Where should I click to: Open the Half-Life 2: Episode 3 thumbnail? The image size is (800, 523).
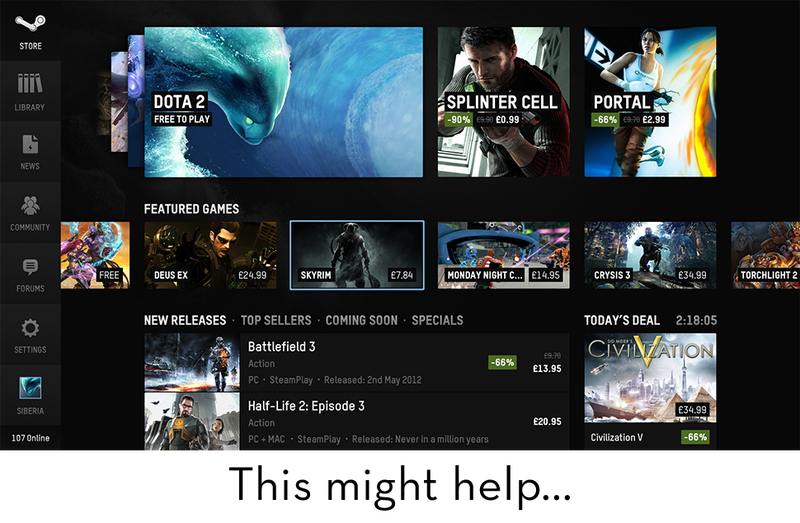[192, 421]
